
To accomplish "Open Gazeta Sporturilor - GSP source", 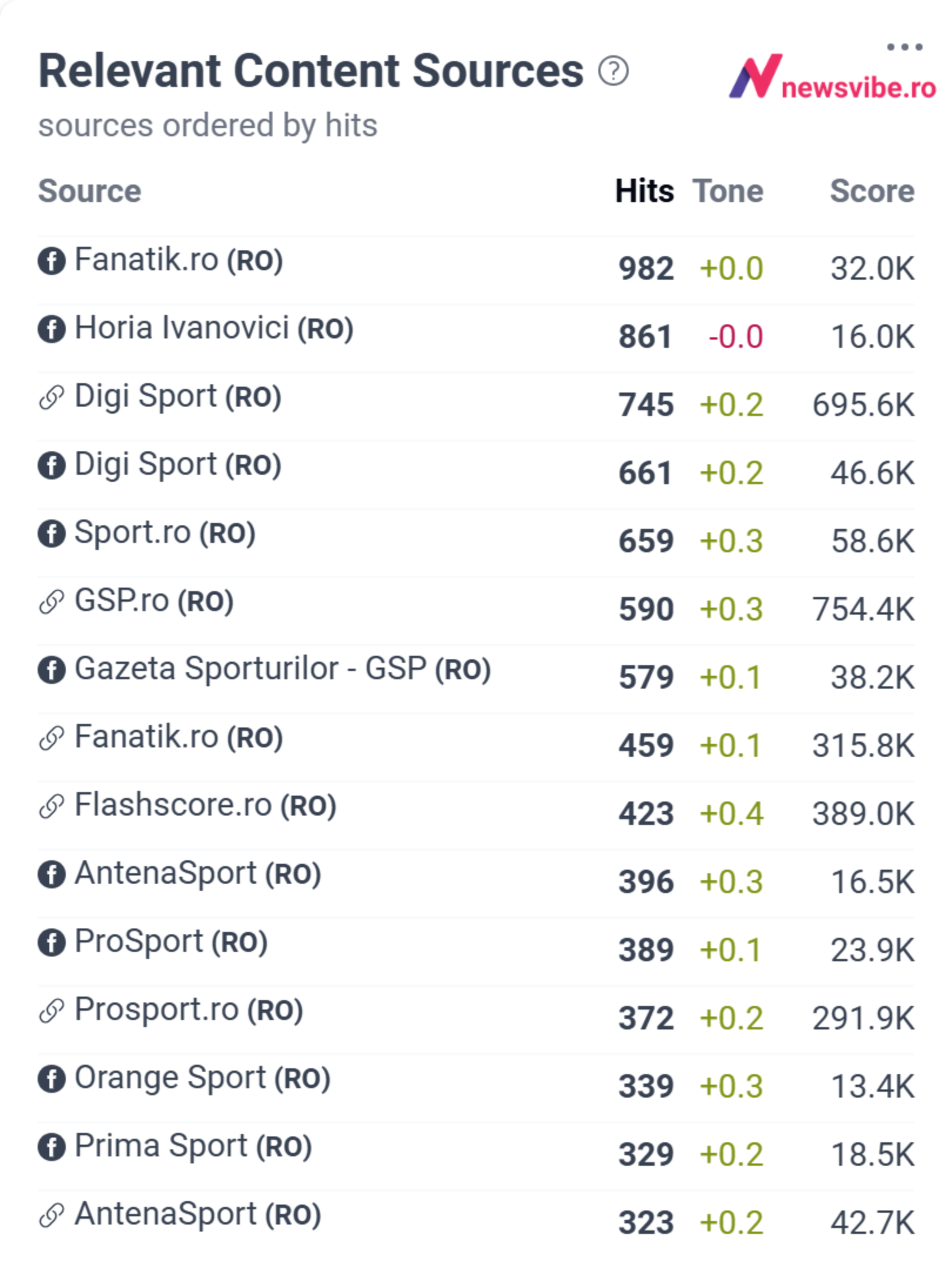I will 283,669.
